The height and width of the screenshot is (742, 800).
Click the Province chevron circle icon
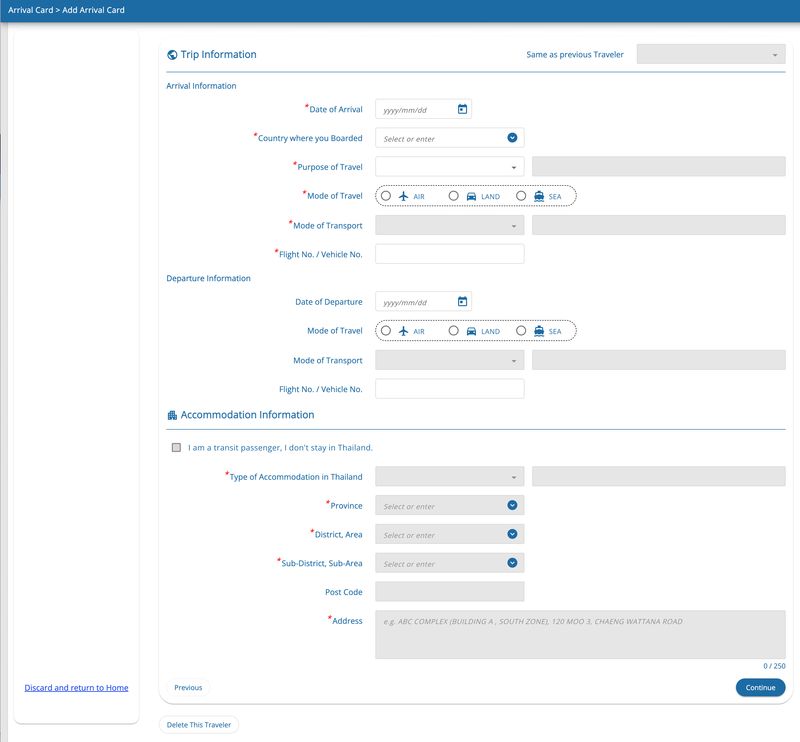pyautogui.click(x=512, y=506)
